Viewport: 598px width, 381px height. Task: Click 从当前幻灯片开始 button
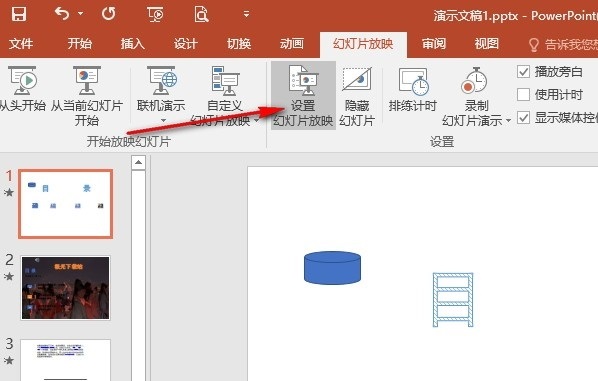tap(87, 96)
